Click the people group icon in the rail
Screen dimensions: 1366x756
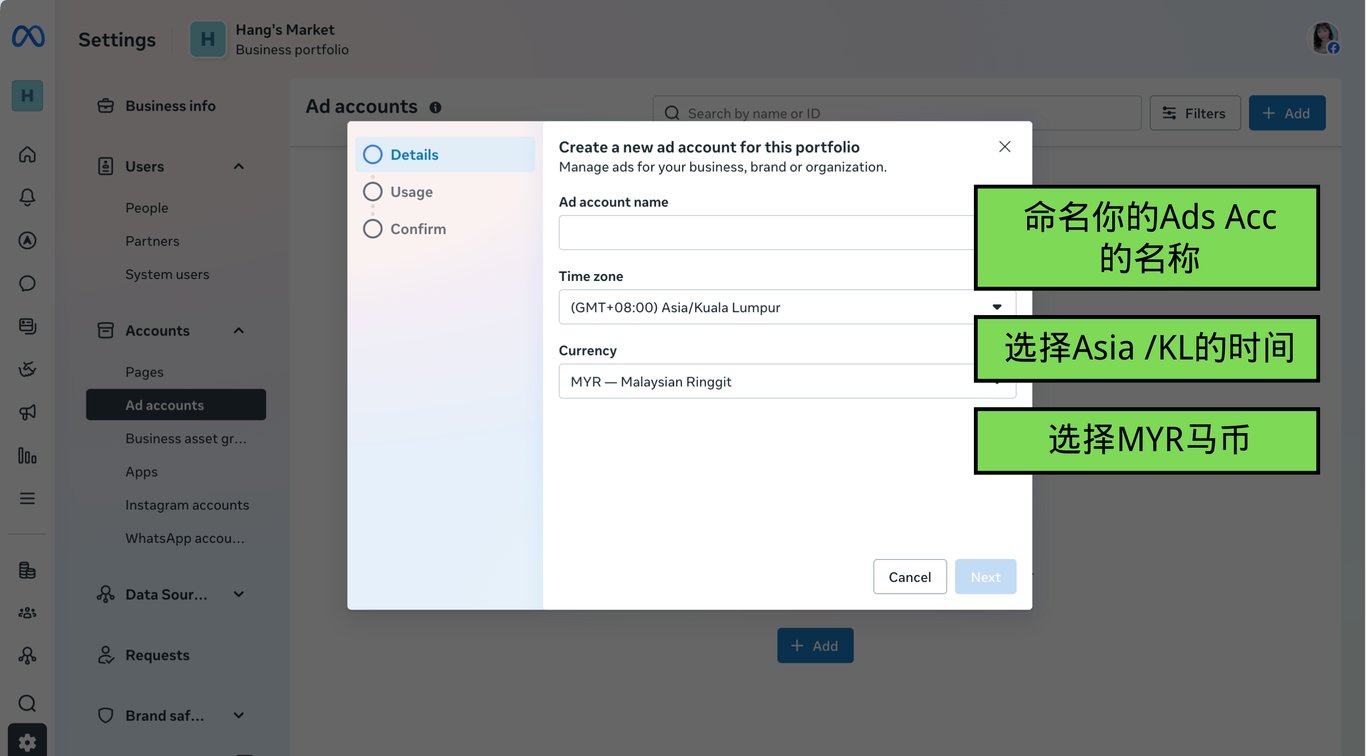(x=27, y=613)
